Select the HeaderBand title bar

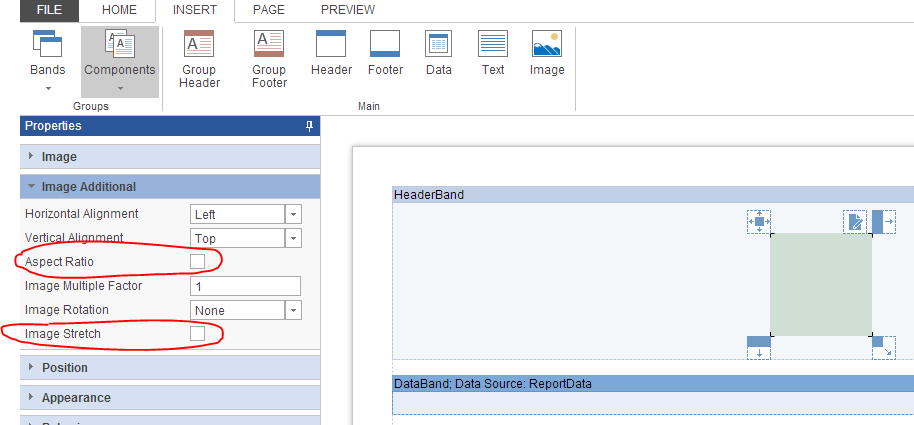pyautogui.click(x=653, y=195)
